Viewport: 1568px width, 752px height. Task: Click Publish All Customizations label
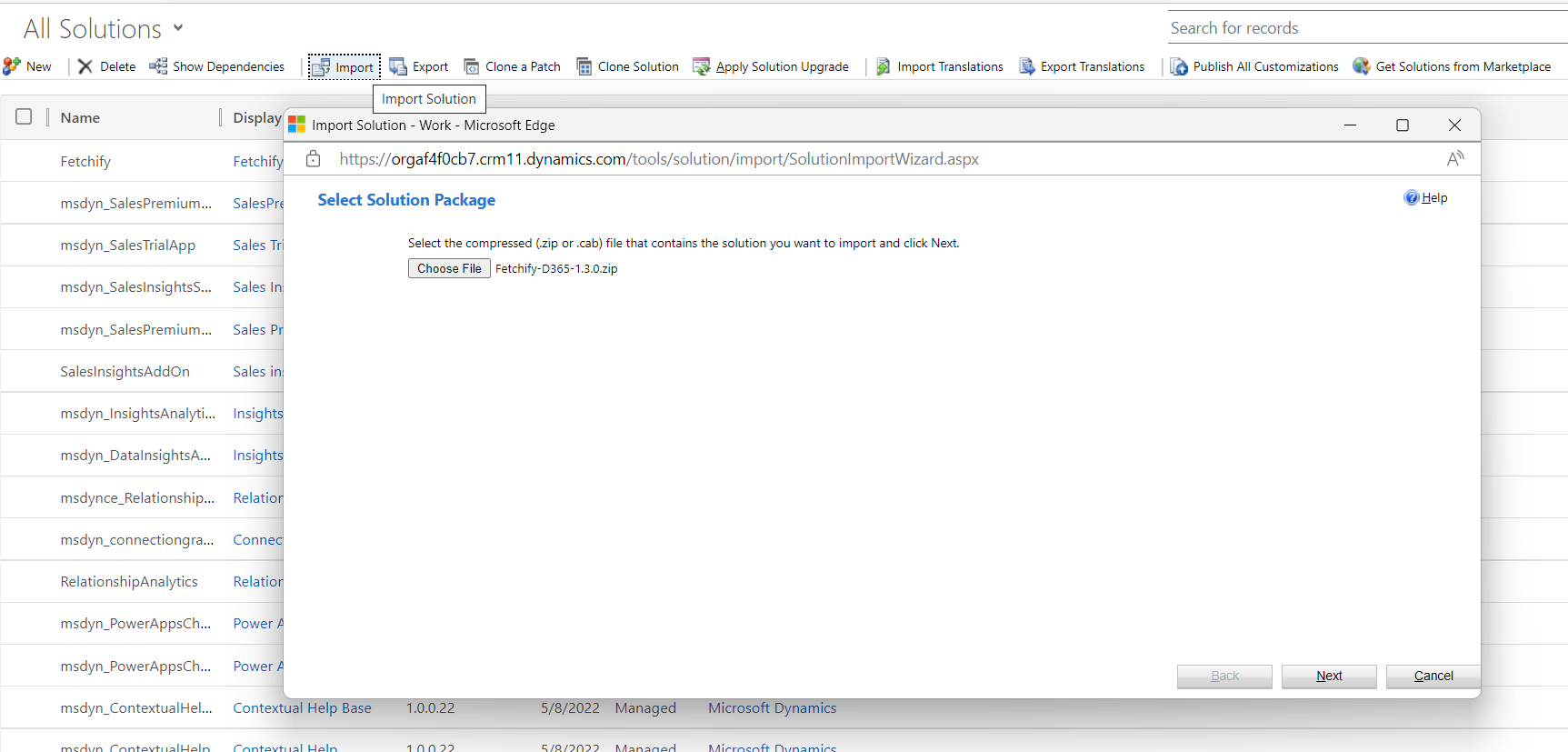point(1265,66)
